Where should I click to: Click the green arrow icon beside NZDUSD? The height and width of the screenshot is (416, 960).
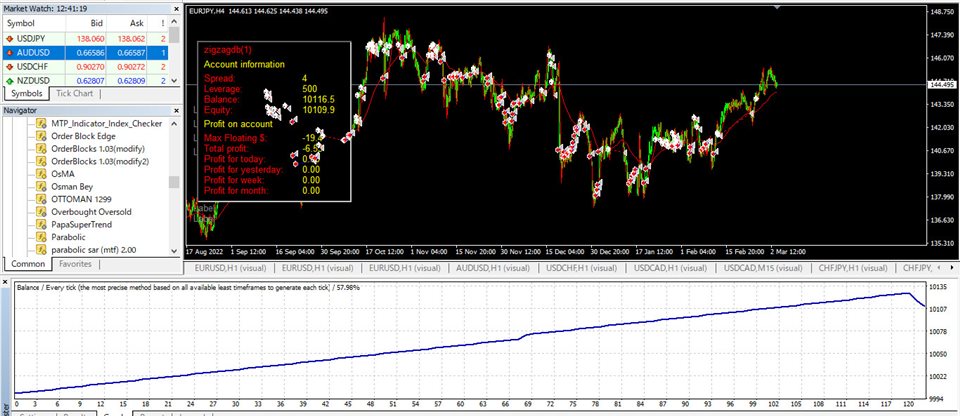pos(11,80)
